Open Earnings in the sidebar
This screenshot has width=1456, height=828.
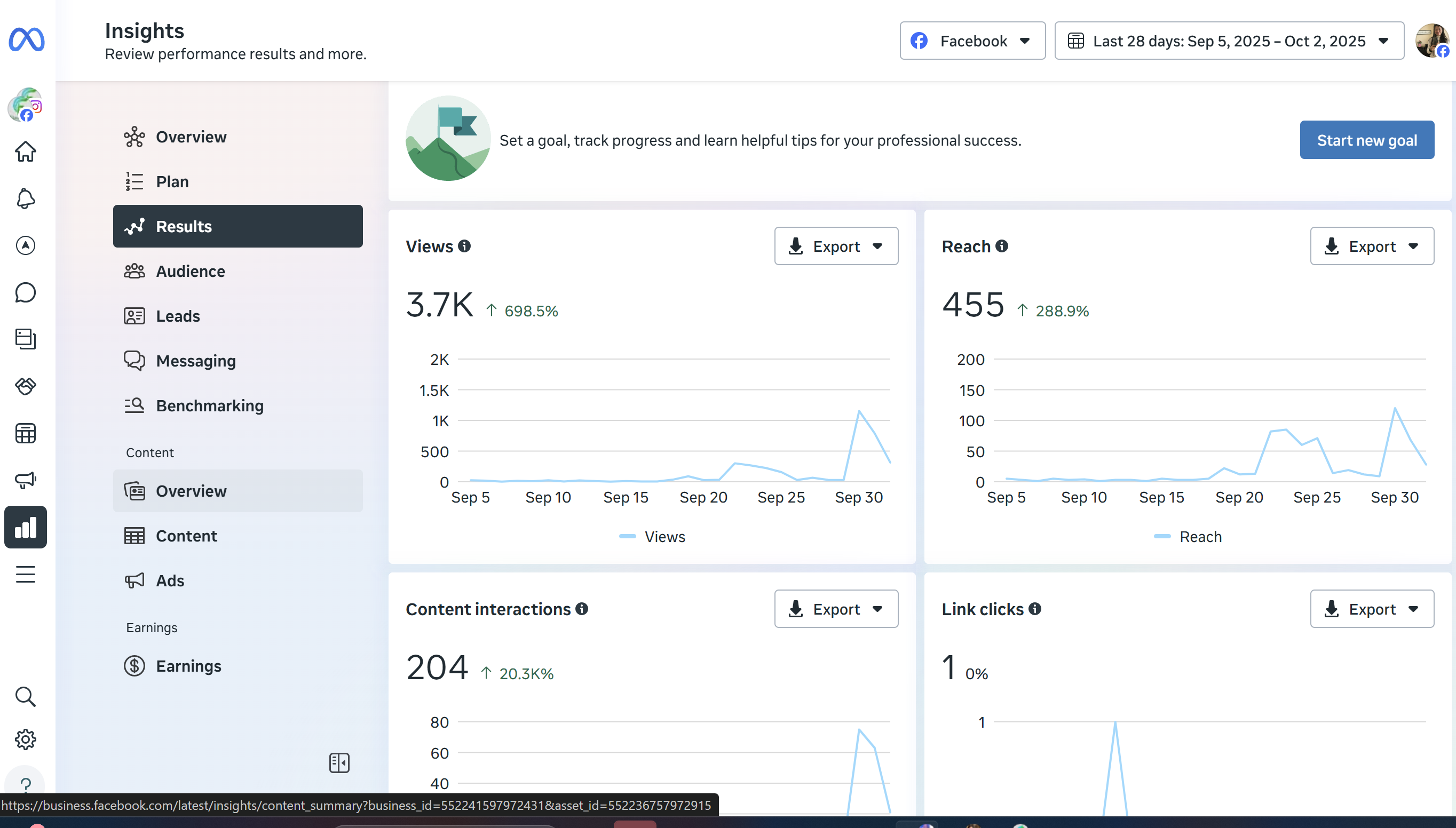188,666
